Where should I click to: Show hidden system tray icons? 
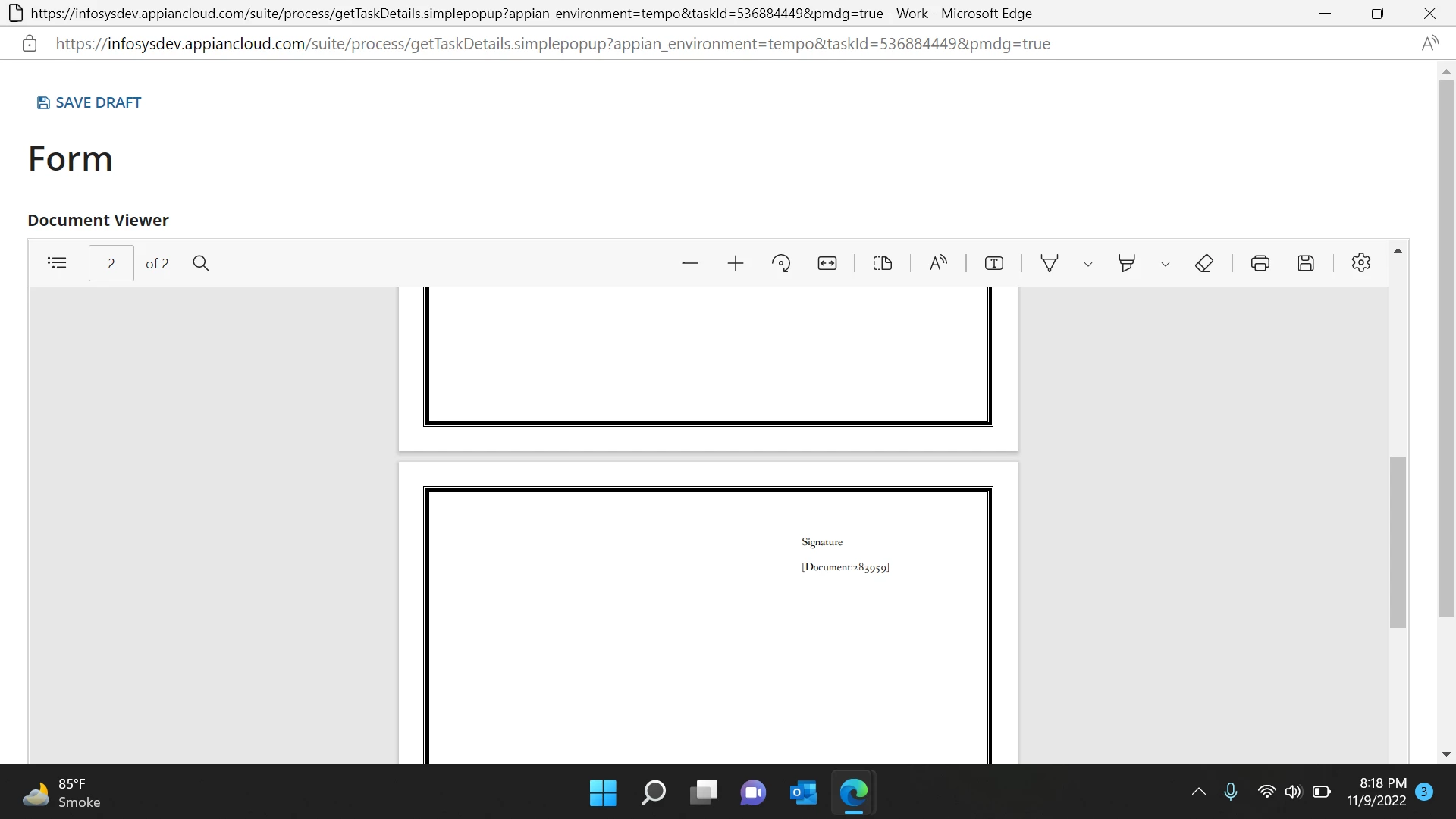pos(1199,792)
